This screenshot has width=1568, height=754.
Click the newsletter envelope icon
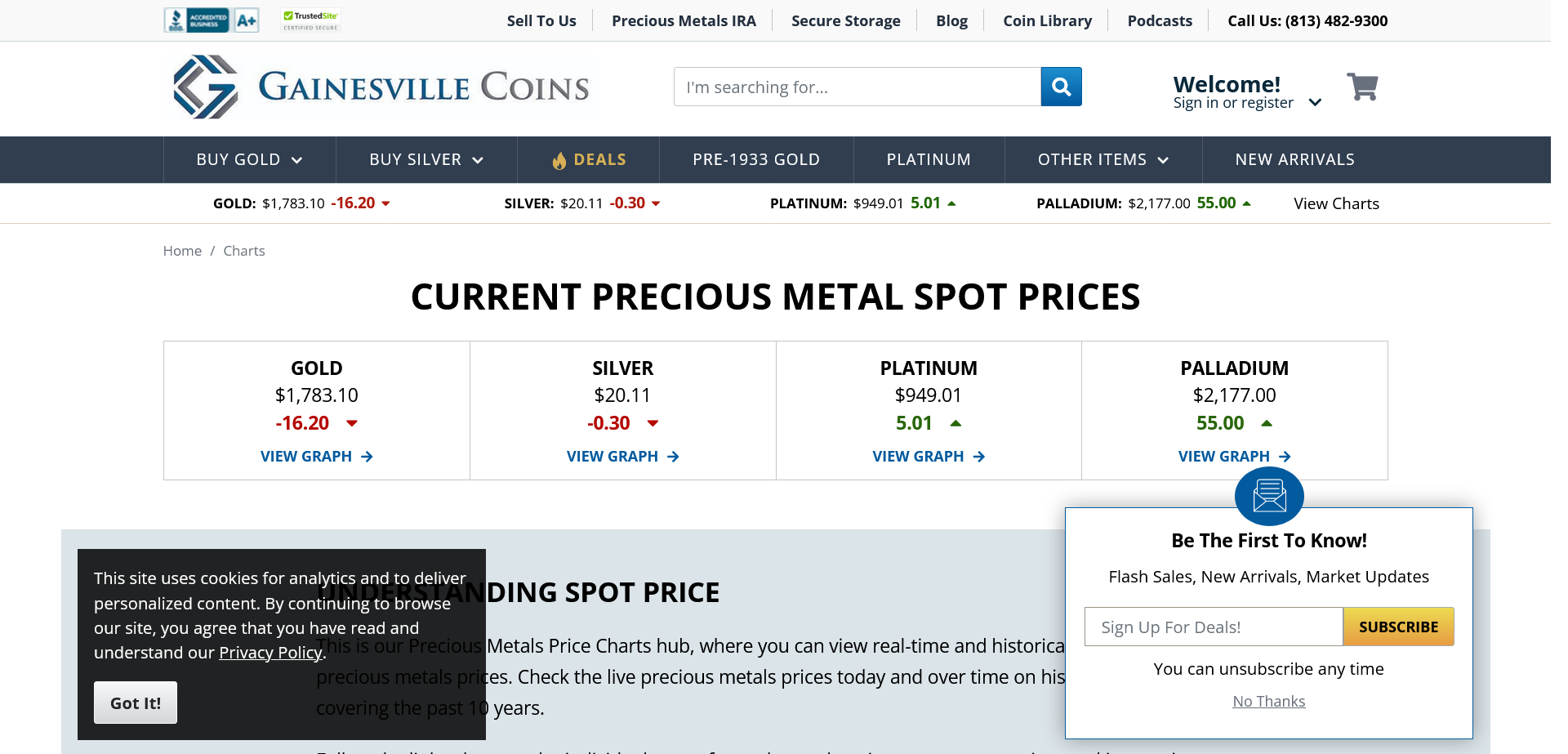(x=1269, y=496)
